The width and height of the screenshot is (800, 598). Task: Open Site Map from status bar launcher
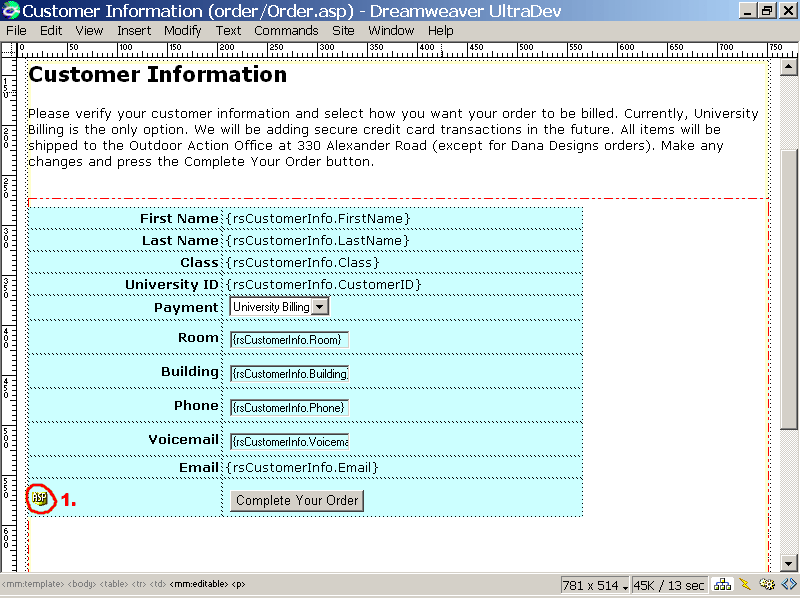[722, 585]
